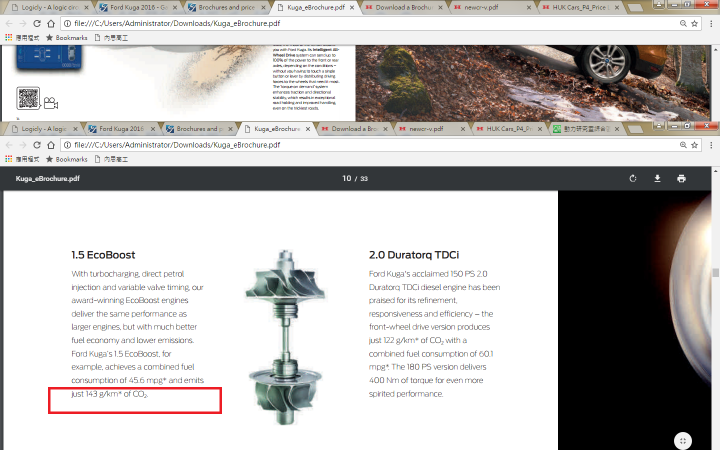Click the video camera icon beside the QR code
The image size is (720, 450).
51,103
